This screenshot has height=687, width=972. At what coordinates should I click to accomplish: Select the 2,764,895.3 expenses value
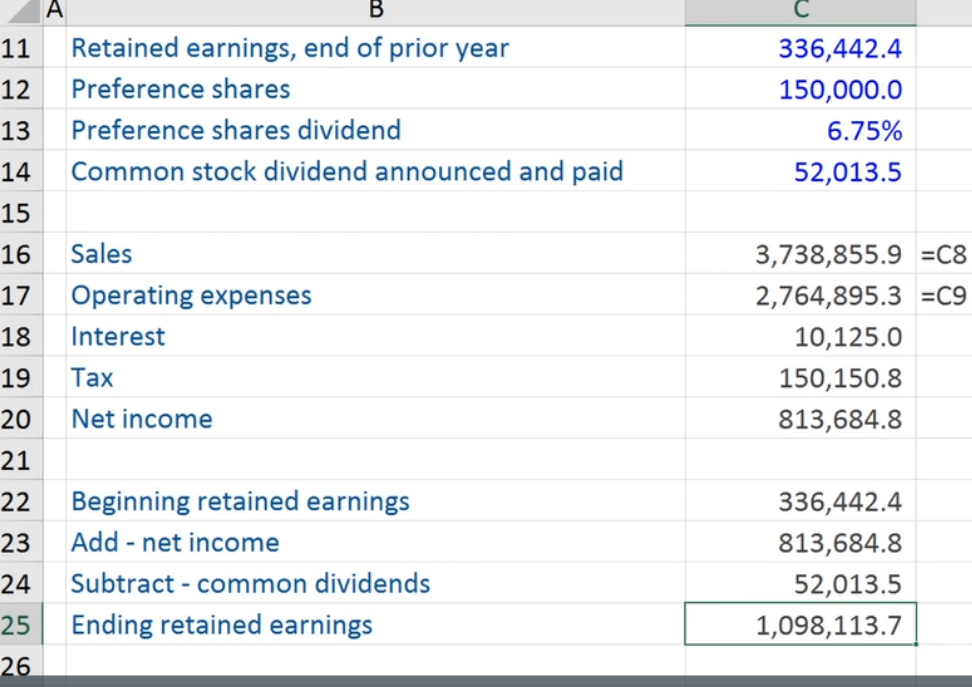[800, 295]
